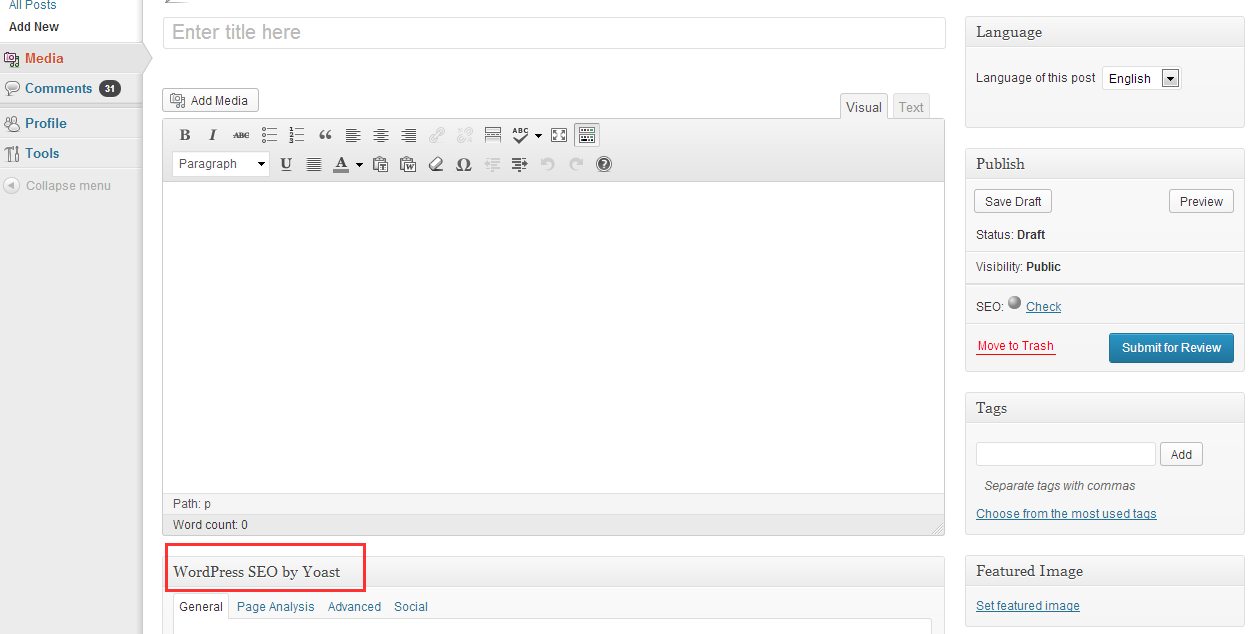This screenshot has width=1255, height=634.
Task: Toggle underline formatting
Action: click(286, 164)
